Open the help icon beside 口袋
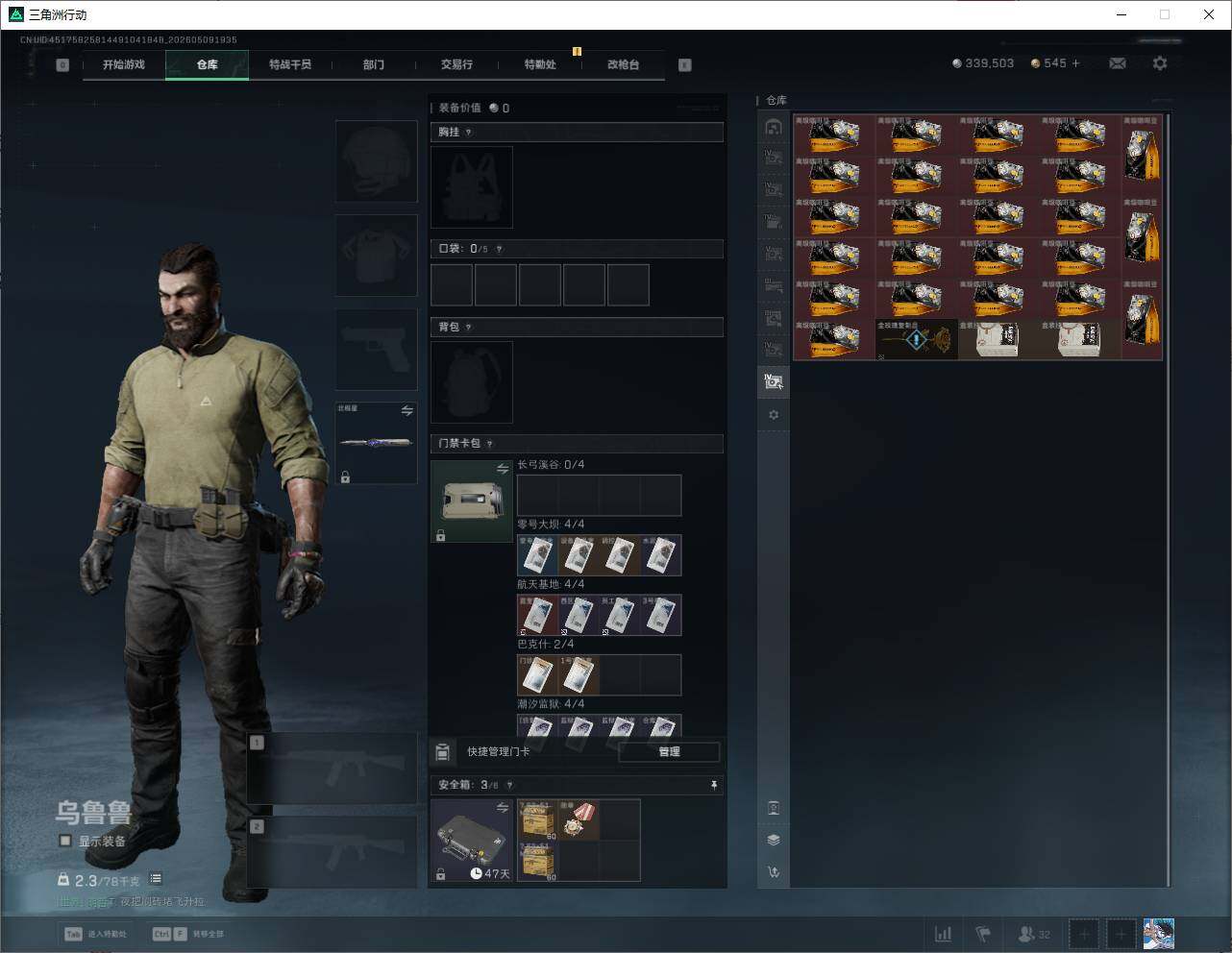Screen dimensions: 1232x953 click(499, 249)
